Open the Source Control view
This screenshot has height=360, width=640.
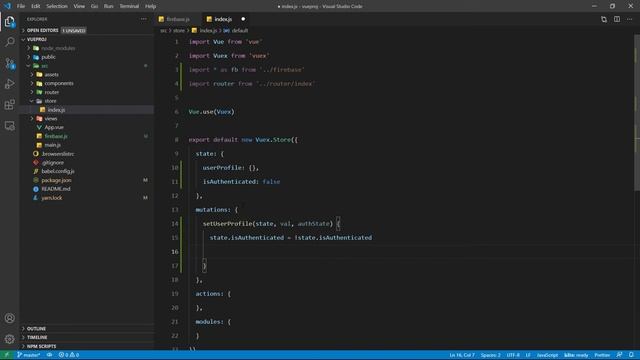[x=9, y=63]
